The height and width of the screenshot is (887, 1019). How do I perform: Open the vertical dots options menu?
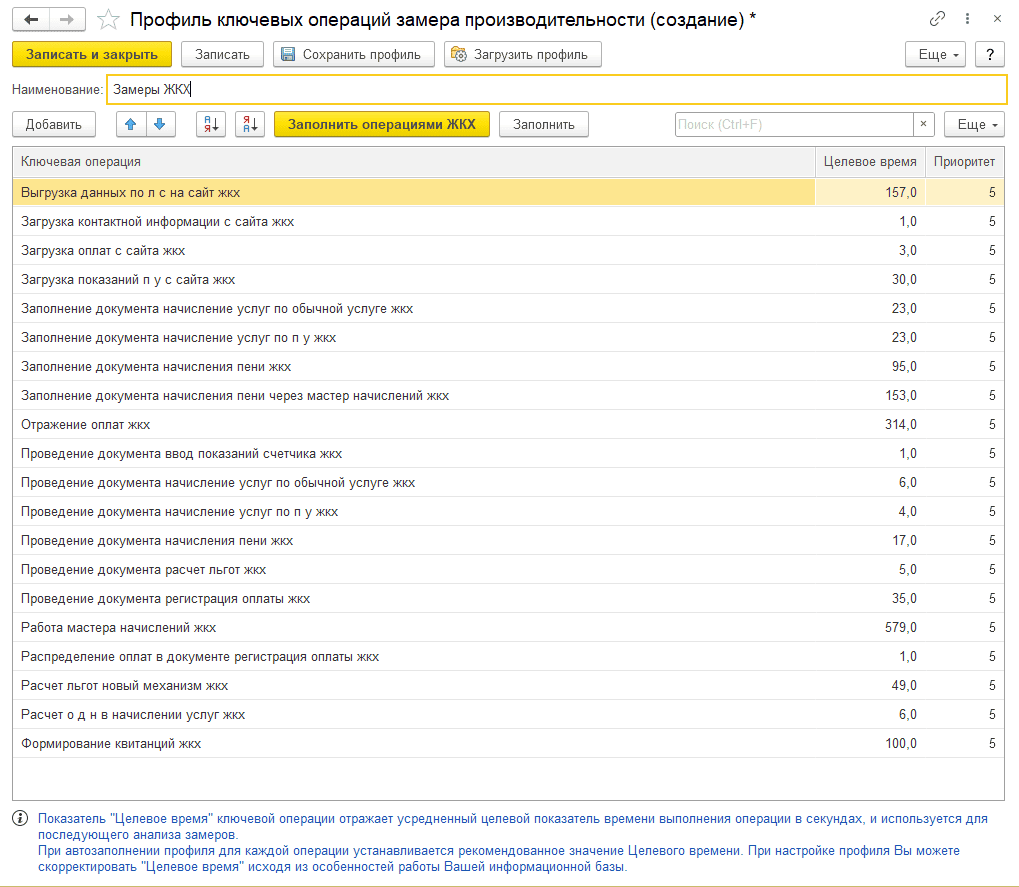tap(968, 19)
